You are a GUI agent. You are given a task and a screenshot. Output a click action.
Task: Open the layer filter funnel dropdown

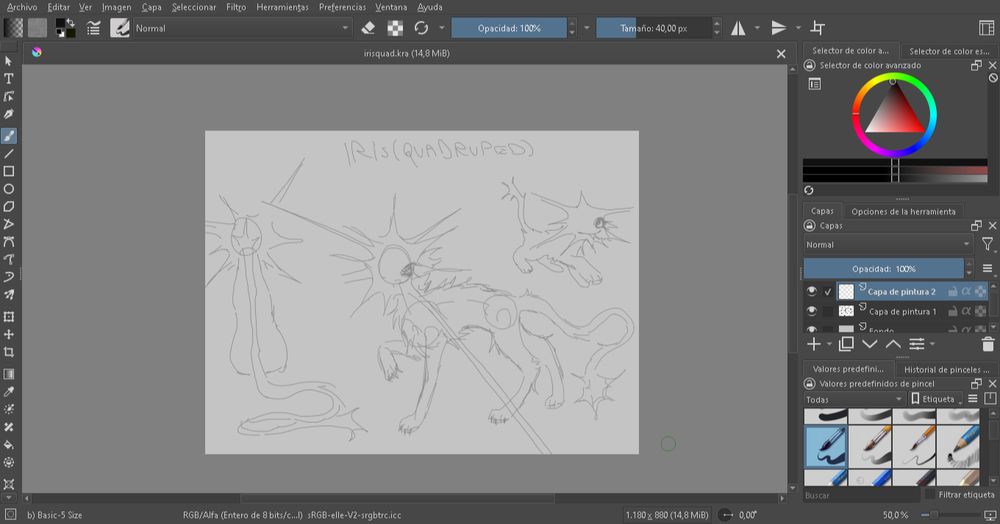[988, 244]
